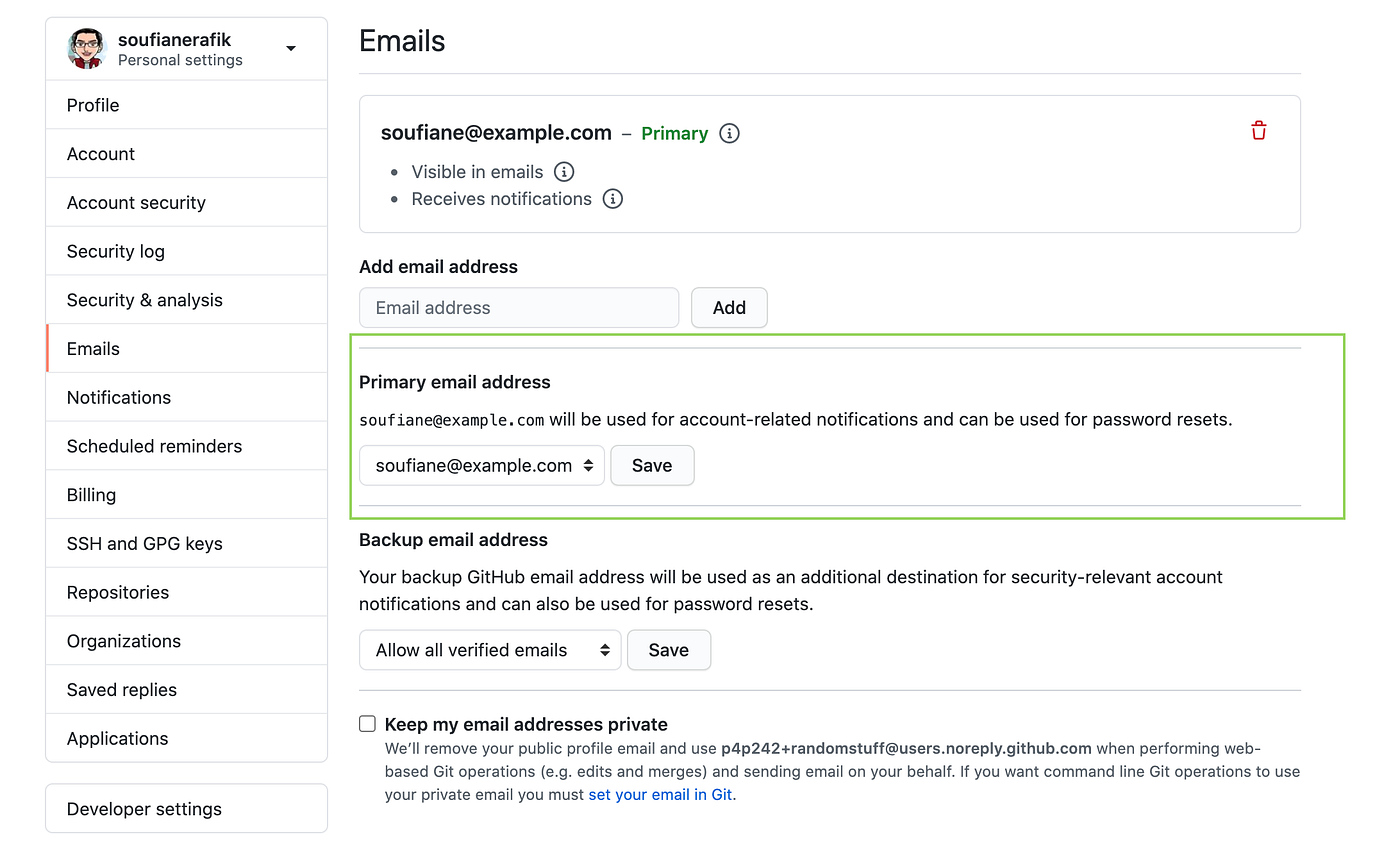The width and height of the screenshot is (1400, 846).
Task: Click the soufianerafik profile avatar
Action: (86, 48)
